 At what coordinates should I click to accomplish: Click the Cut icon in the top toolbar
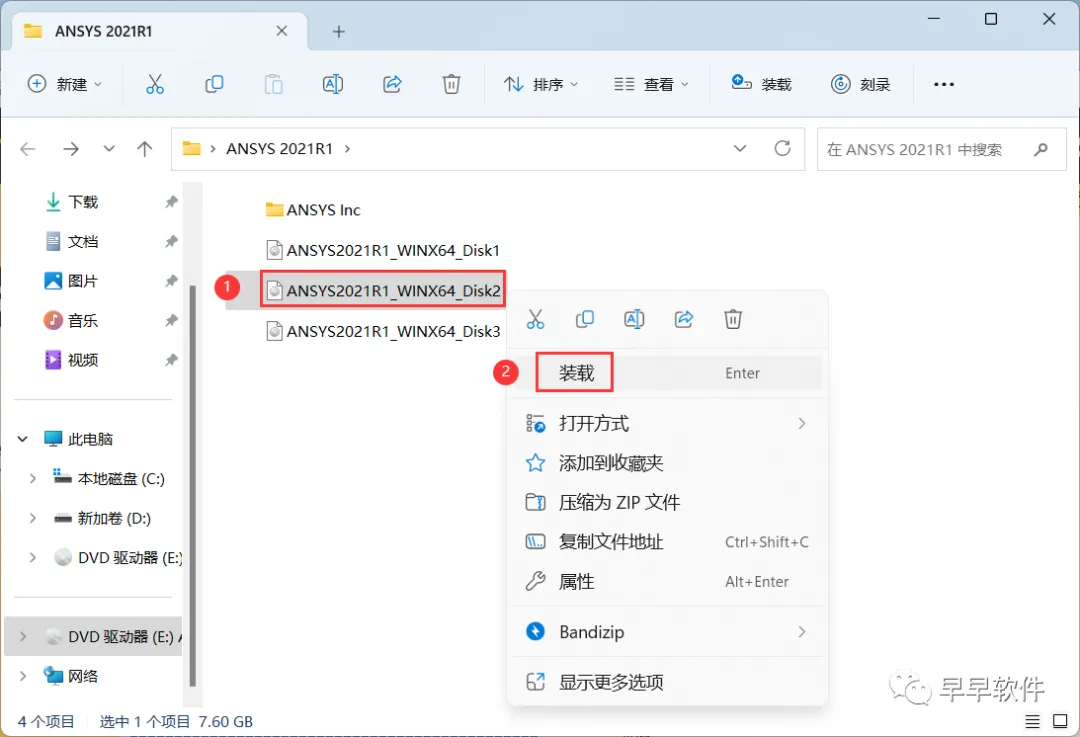point(155,84)
